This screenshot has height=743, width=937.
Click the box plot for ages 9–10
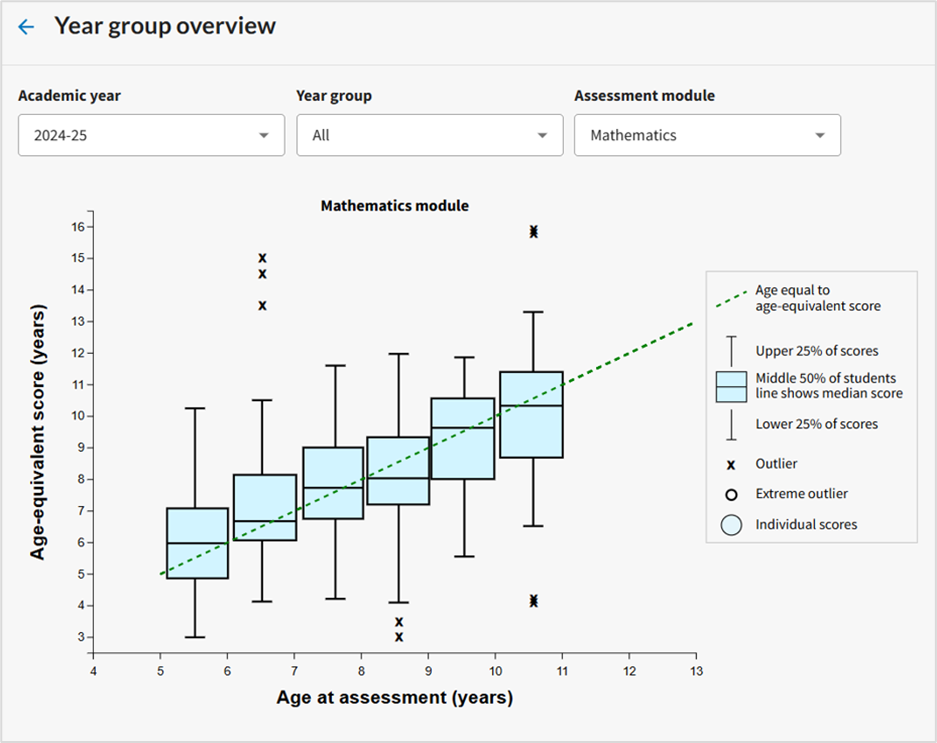pyautogui.click(x=463, y=438)
